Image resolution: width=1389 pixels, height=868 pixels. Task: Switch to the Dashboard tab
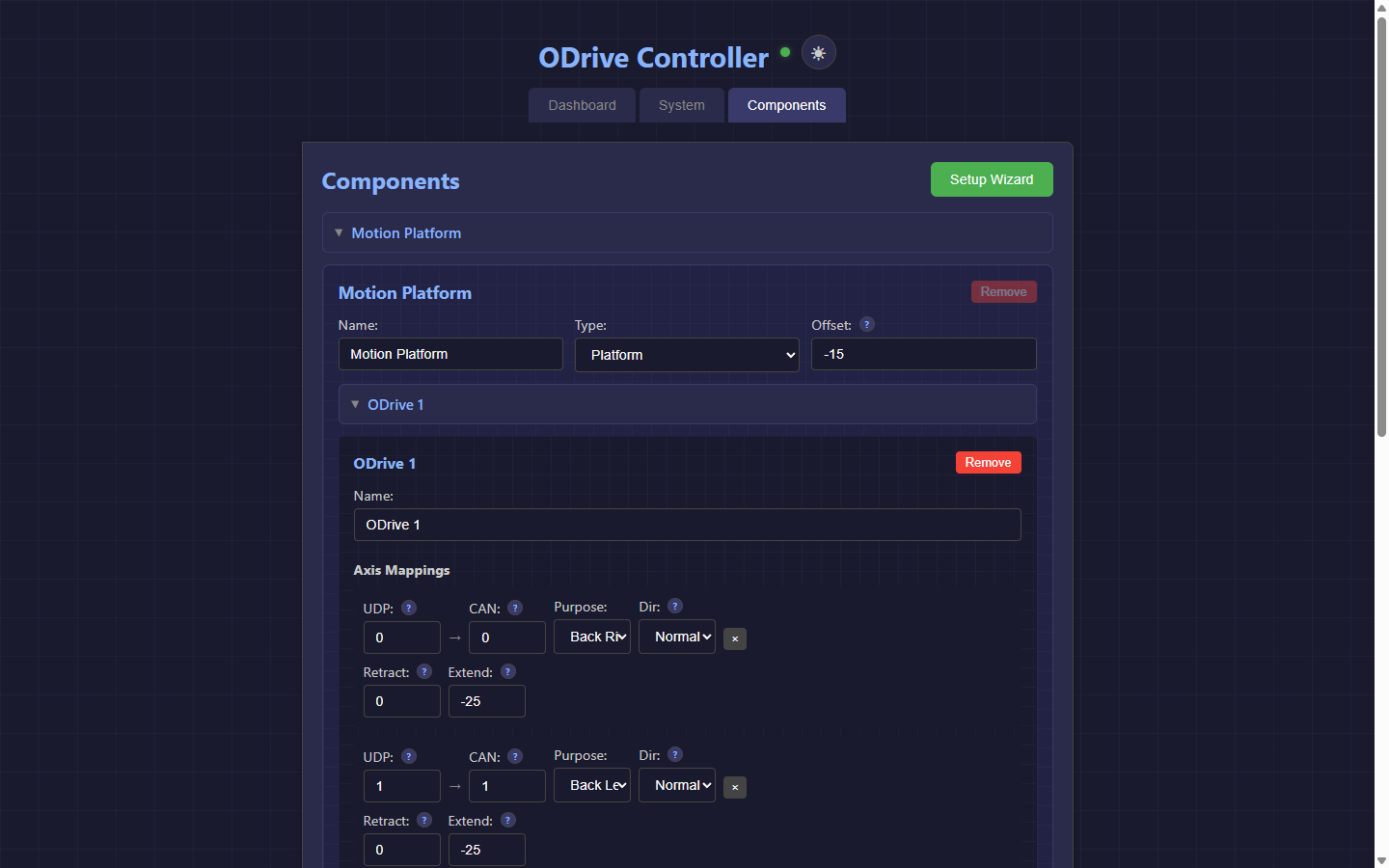click(582, 105)
